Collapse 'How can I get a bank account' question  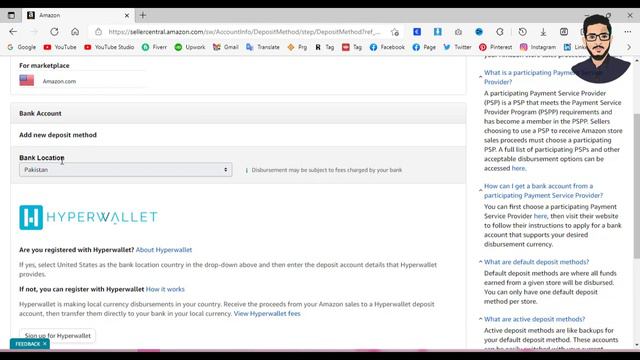coord(480,190)
